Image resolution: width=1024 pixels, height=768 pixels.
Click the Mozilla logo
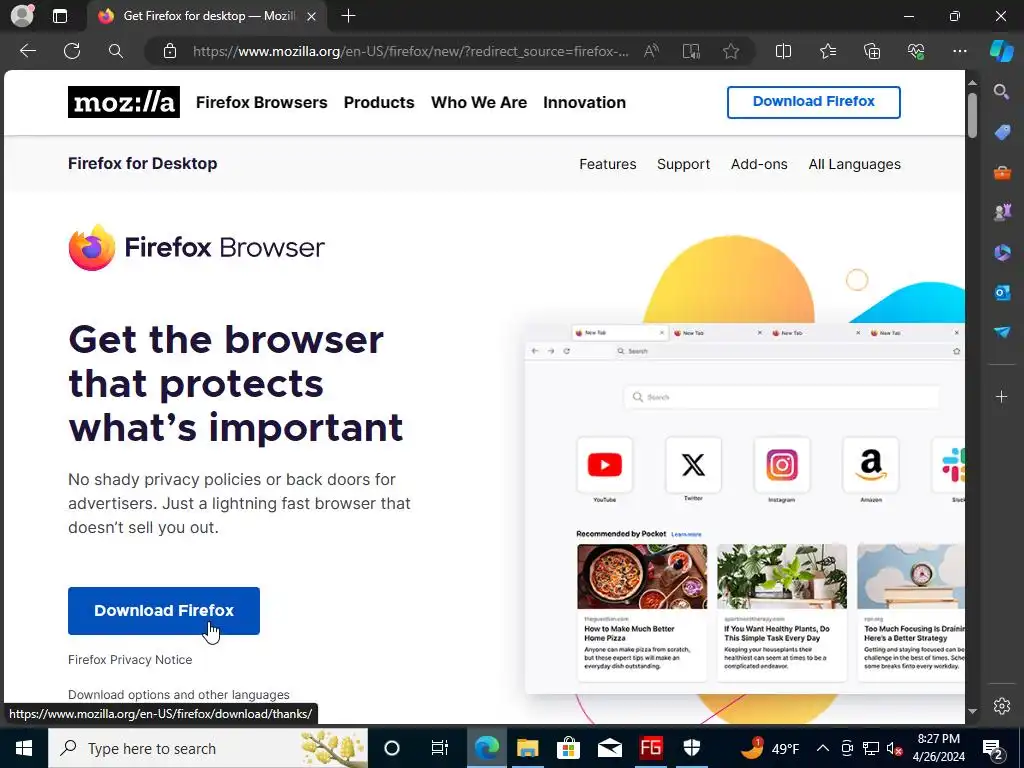123,102
